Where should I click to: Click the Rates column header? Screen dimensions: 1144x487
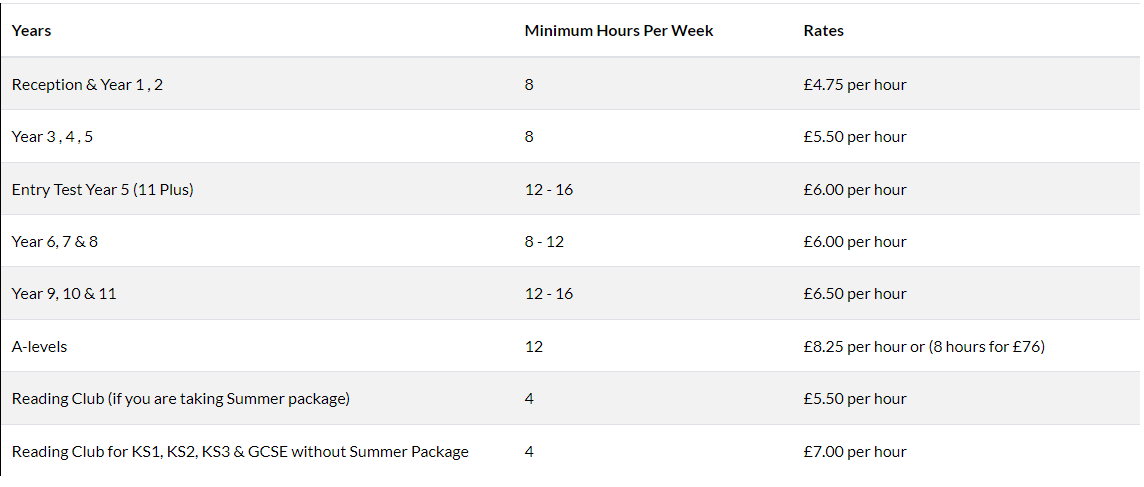coord(823,31)
